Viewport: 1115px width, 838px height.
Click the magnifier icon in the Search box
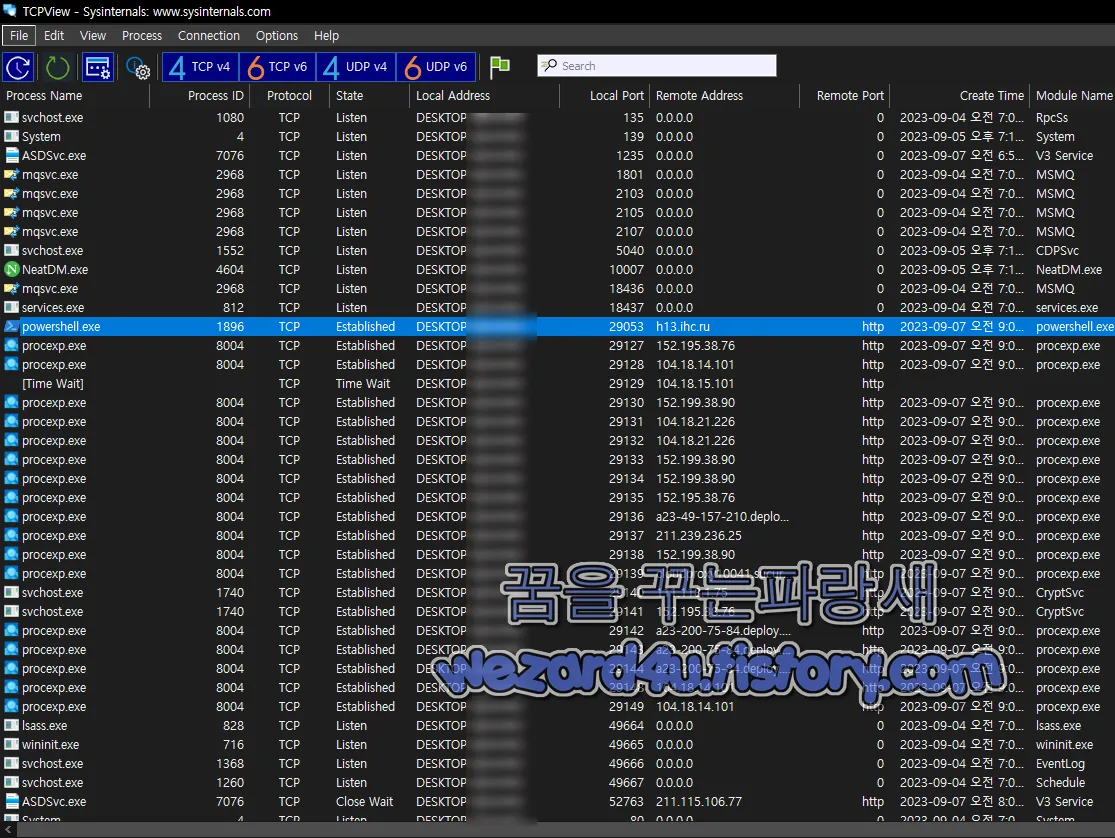(x=551, y=65)
